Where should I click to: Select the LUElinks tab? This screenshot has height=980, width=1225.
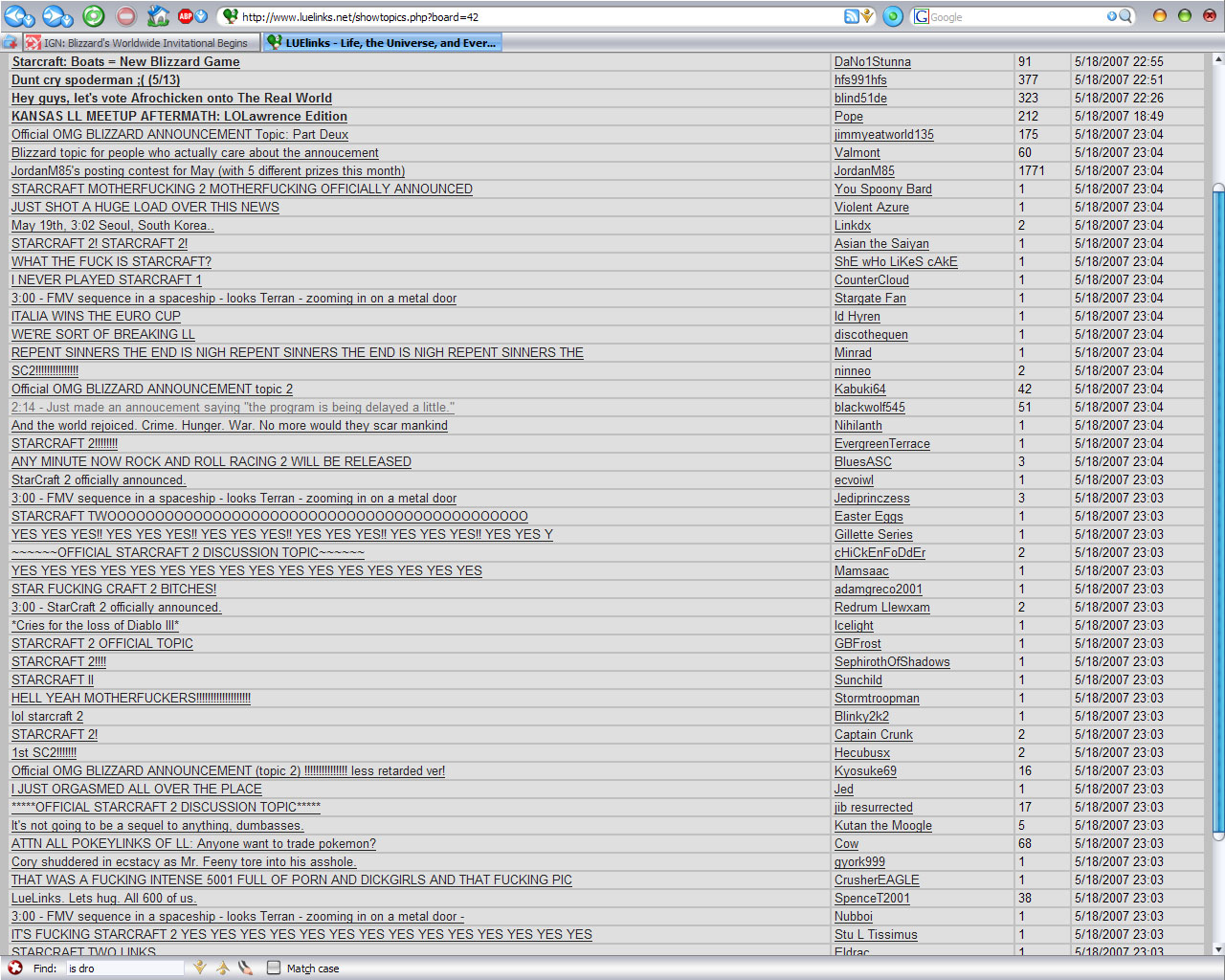coord(382,42)
